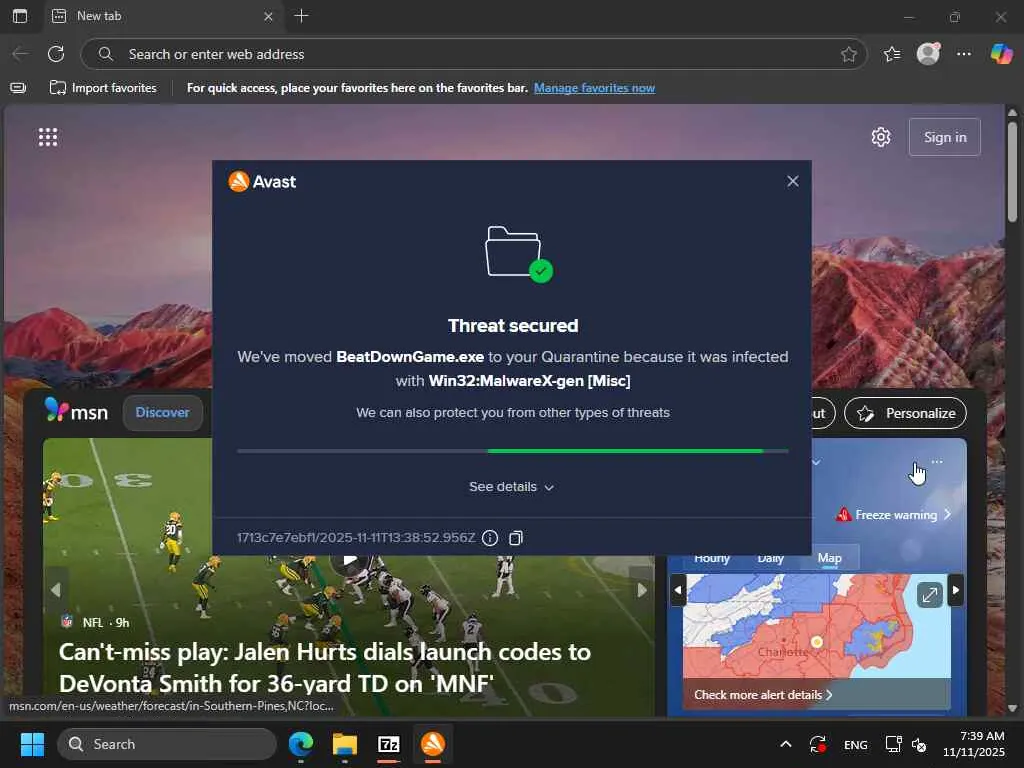Go to previous weather card
1024x768 pixels.
point(678,590)
